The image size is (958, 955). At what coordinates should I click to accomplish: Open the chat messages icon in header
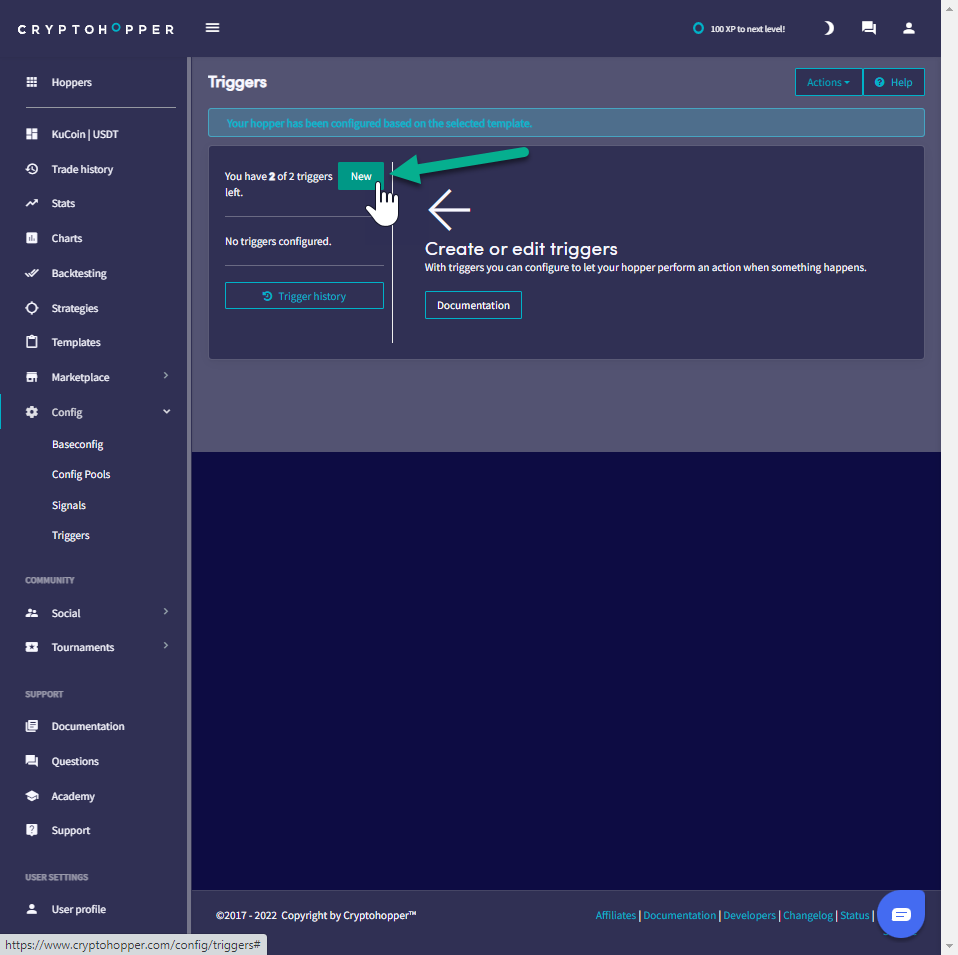click(868, 28)
